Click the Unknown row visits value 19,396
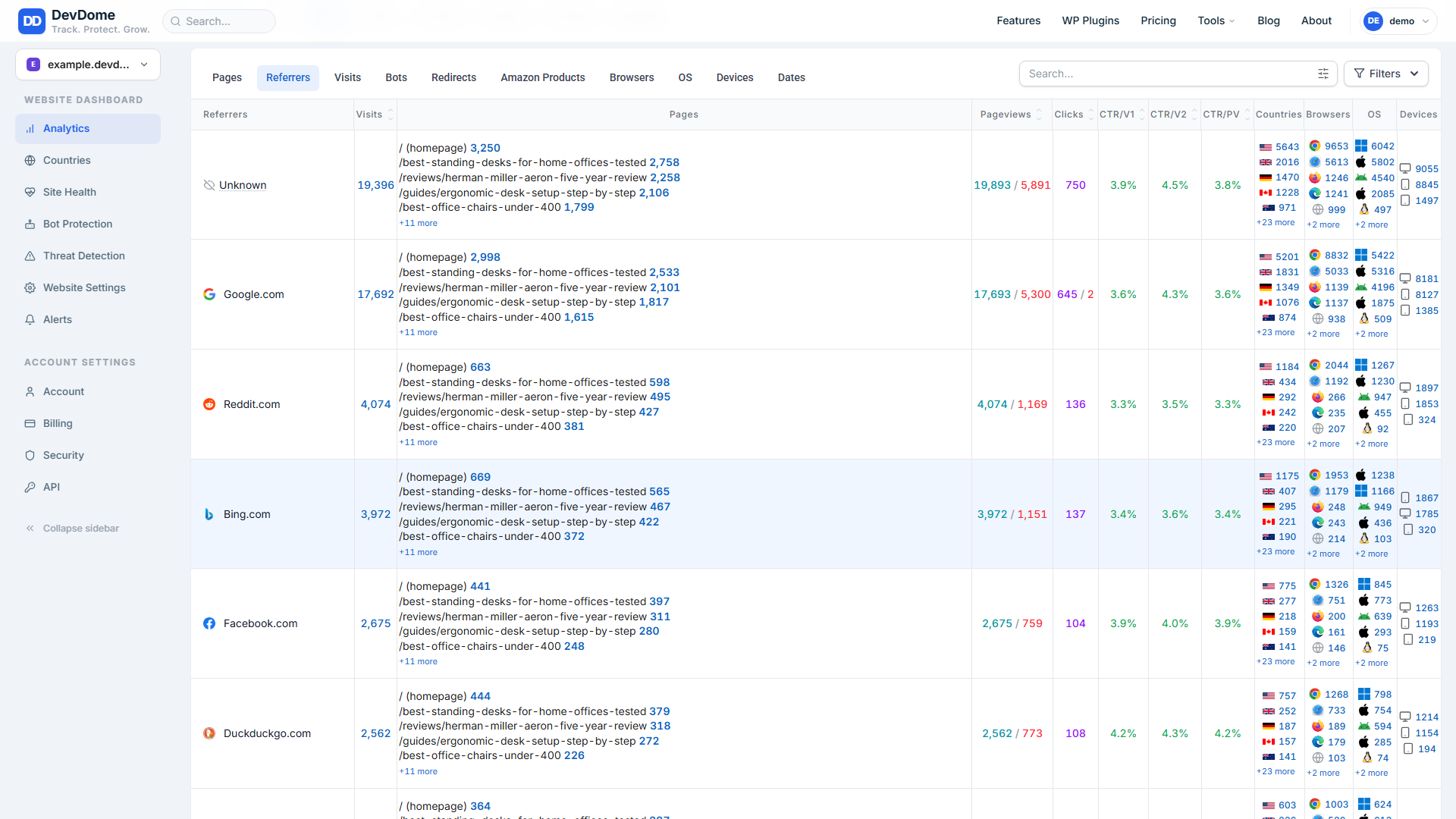 pos(376,185)
